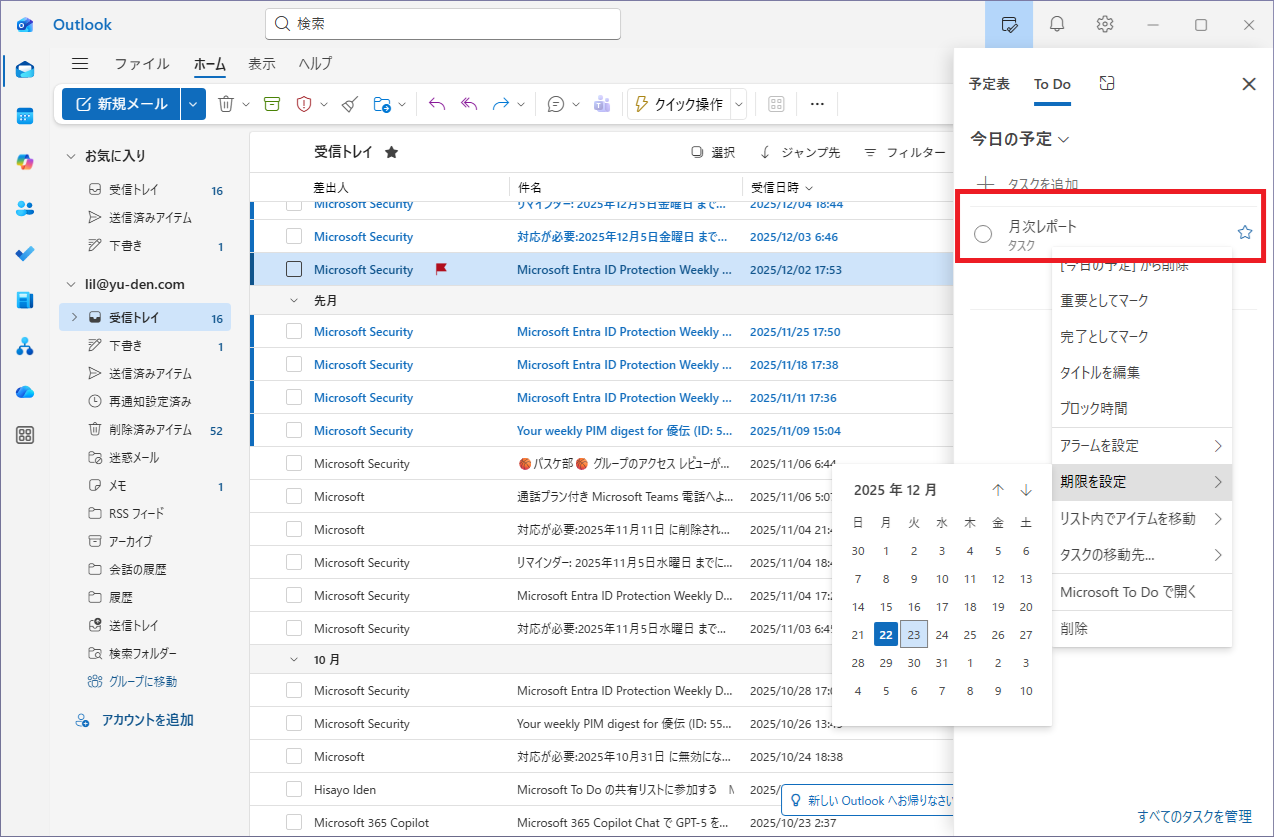Click the Delete trash icon in toolbar
Screen dimensions: 1274x837
[x=226, y=104]
